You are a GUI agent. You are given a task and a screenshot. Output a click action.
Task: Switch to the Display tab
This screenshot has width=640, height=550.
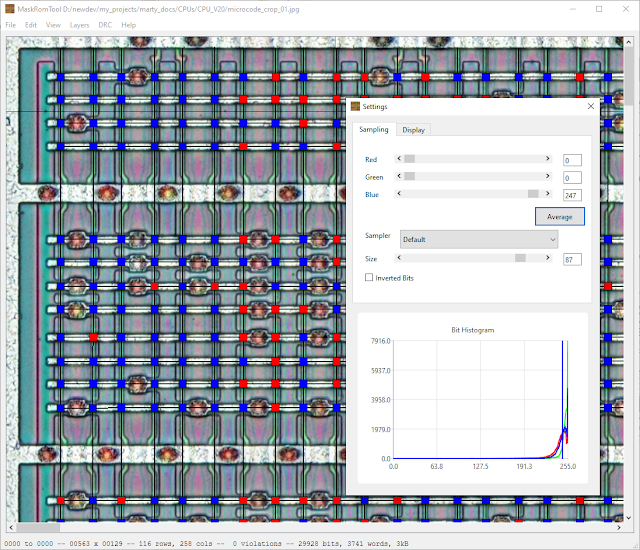tap(413, 130)
